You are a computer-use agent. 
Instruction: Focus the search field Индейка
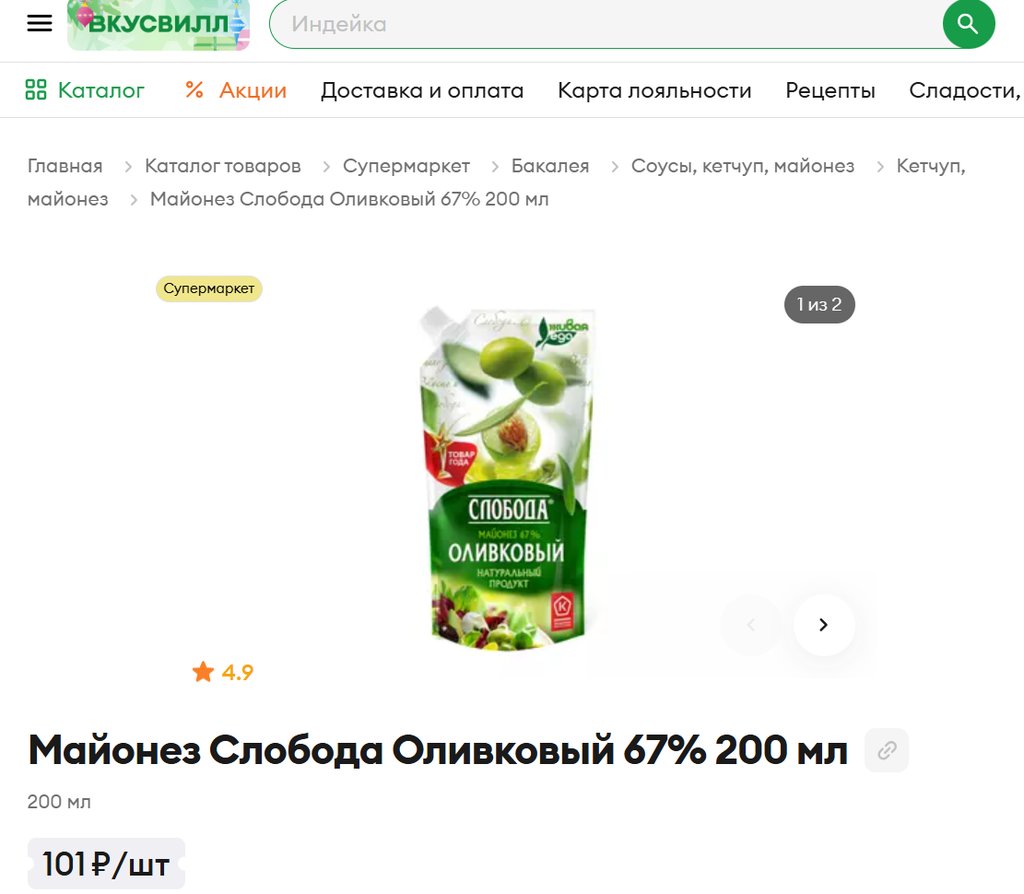coord(607,24)
